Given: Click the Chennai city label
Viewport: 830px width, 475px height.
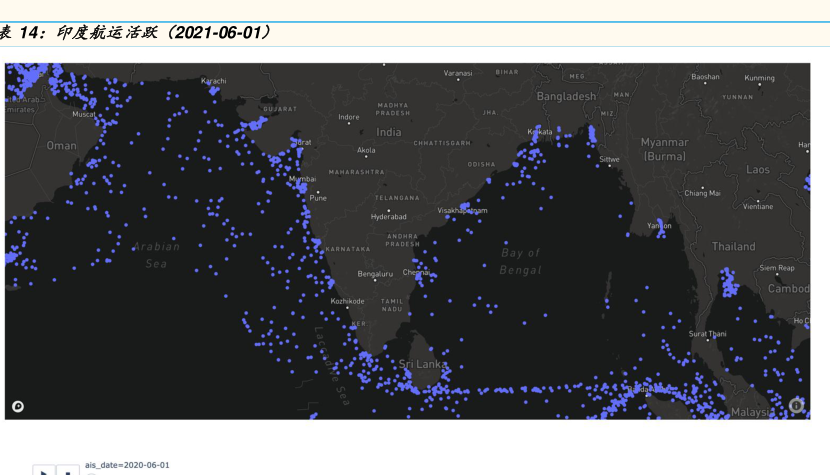Looking at the screenshot, I should point(416,272).
